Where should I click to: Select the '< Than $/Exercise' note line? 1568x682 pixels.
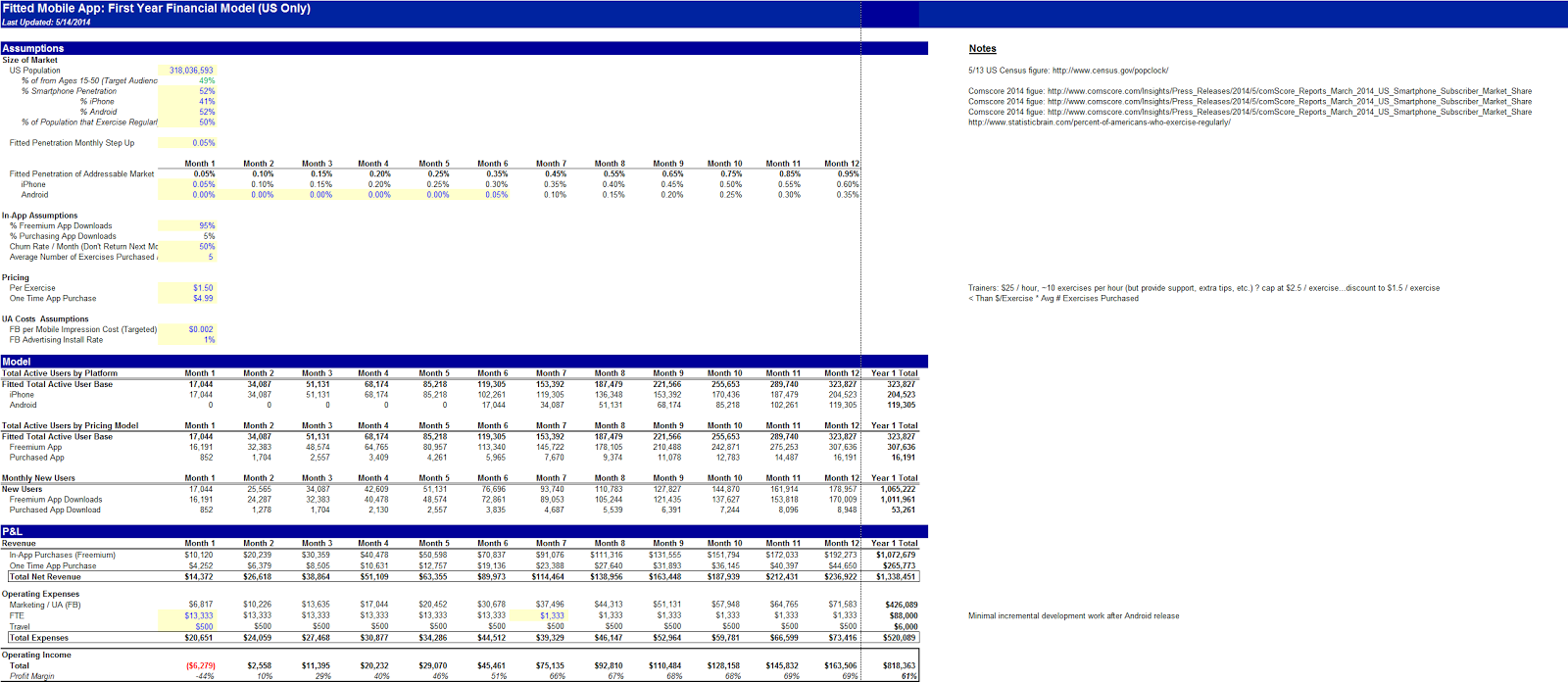(1053, 299)
